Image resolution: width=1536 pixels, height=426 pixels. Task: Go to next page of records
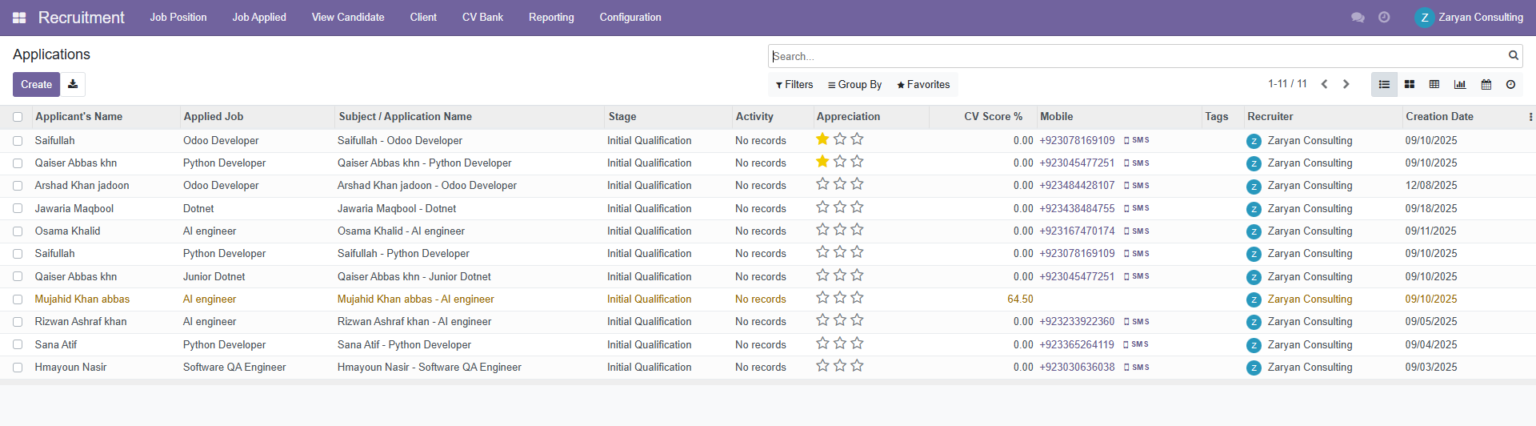(x=1346, y=85)
